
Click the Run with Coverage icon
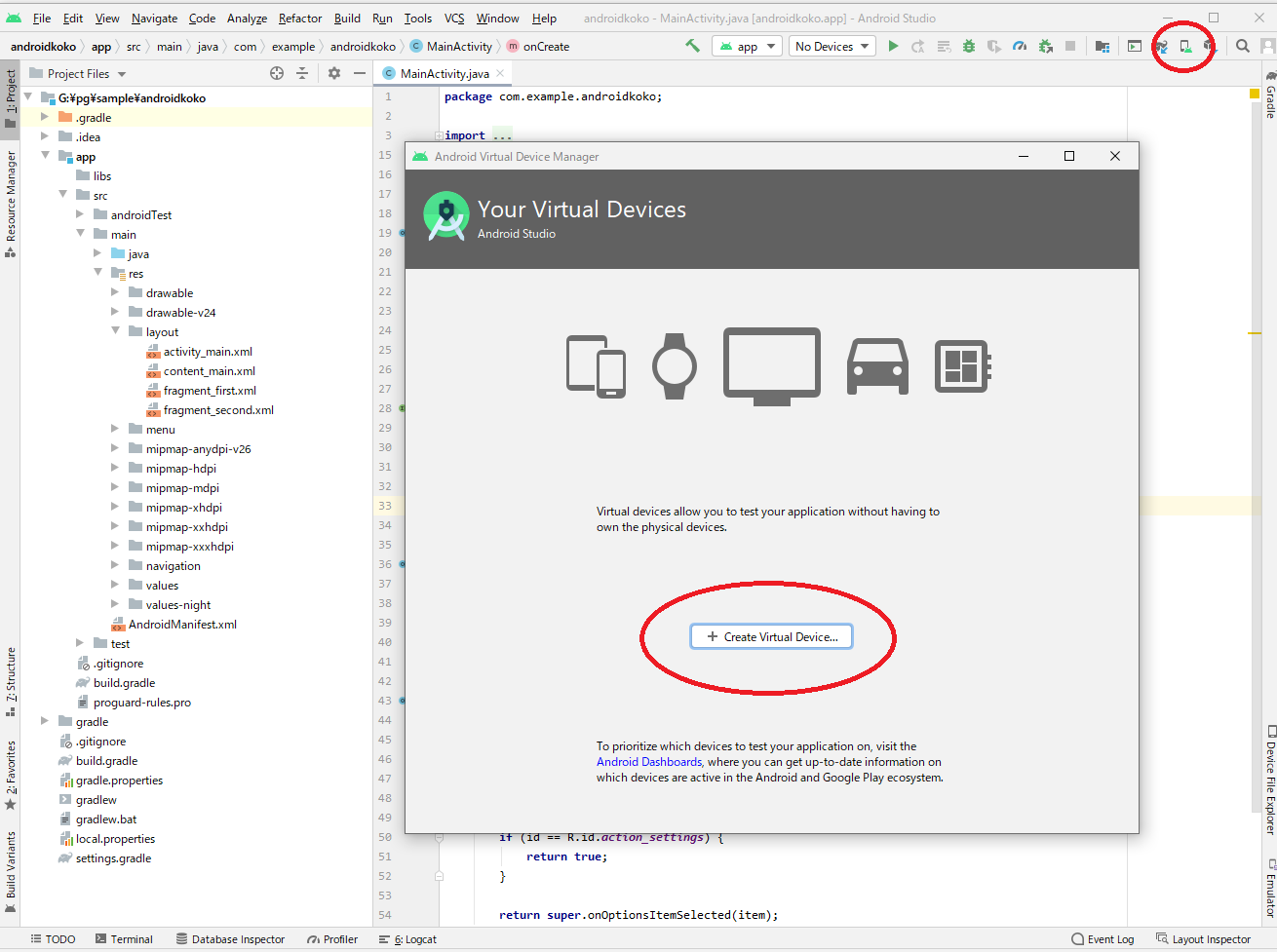pos(994,46)
